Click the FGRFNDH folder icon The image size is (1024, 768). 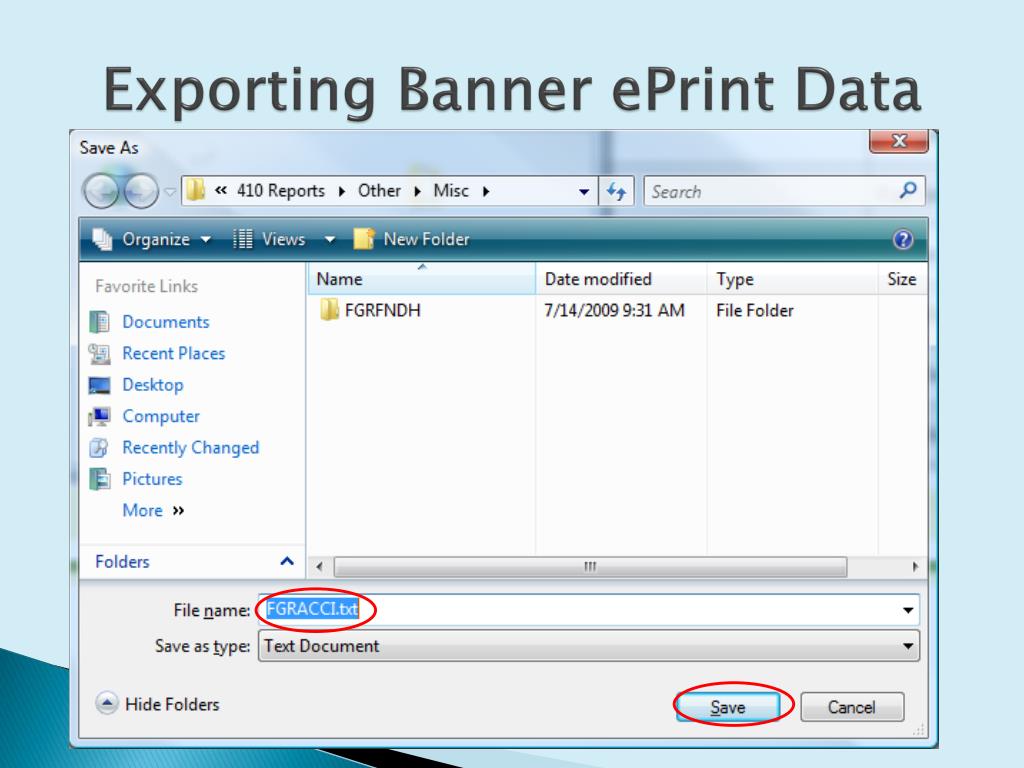(x=329, y=310)
